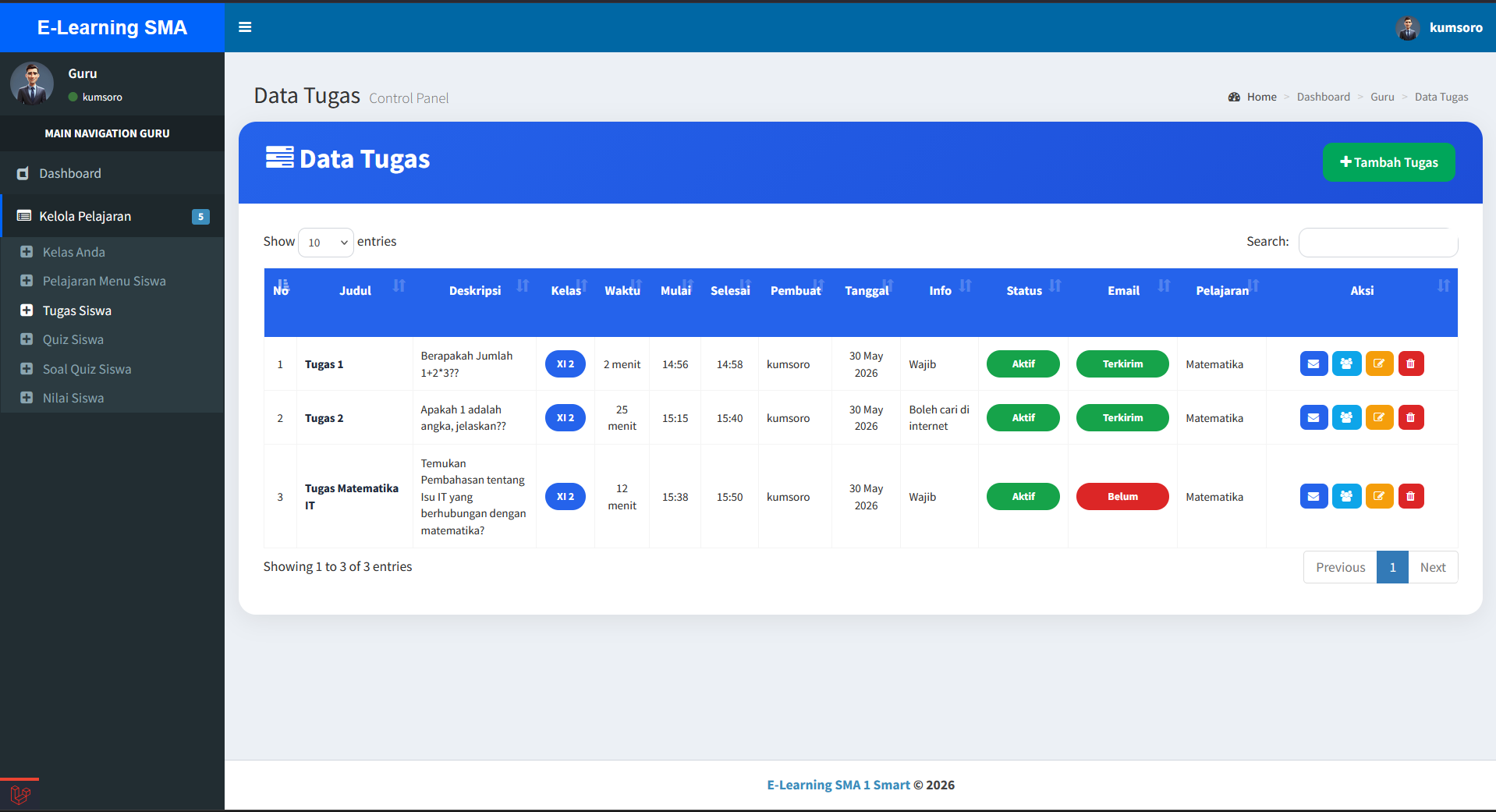The width and height of the screenshot is (1496, 812).
Task: Focus the Search input field
Action: click(x=1378, y=243)
